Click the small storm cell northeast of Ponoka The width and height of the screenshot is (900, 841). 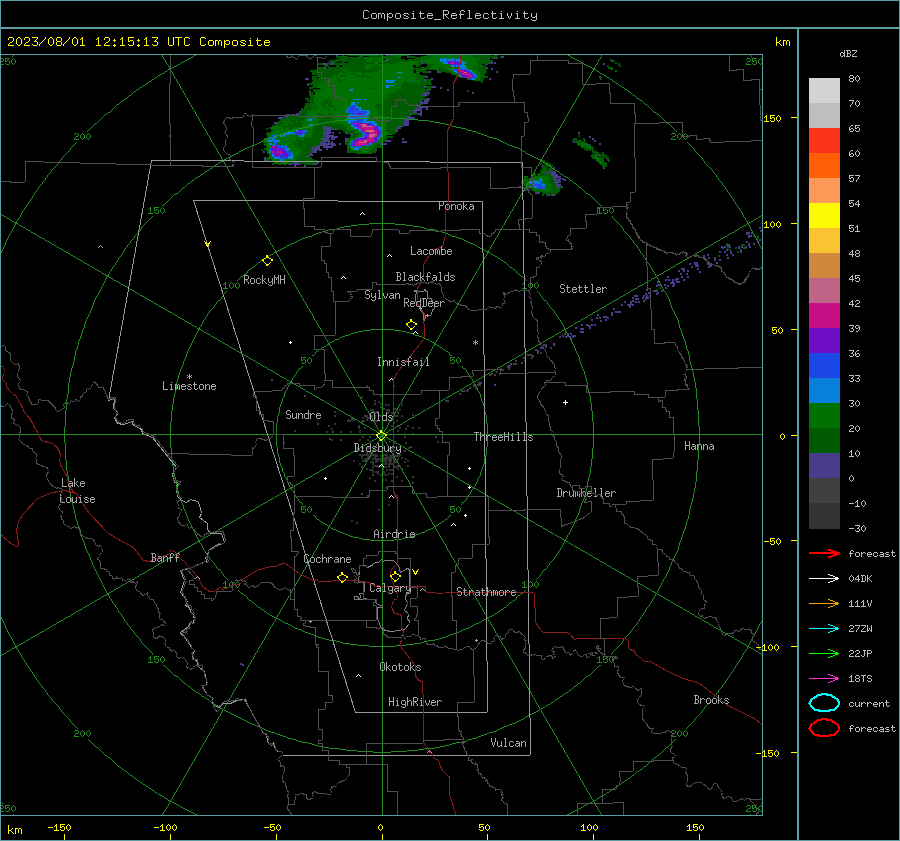pos(542,180)
